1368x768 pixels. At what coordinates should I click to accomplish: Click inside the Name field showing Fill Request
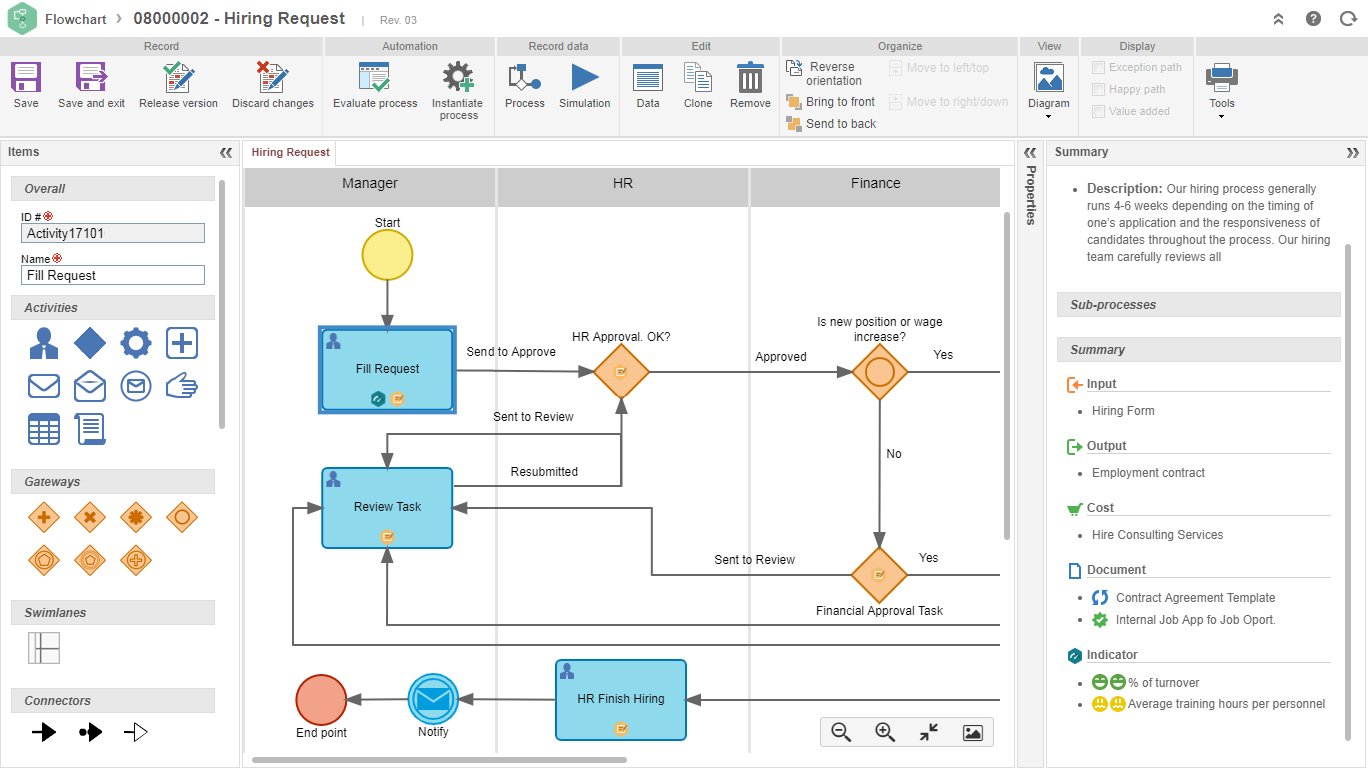point(112,275)
